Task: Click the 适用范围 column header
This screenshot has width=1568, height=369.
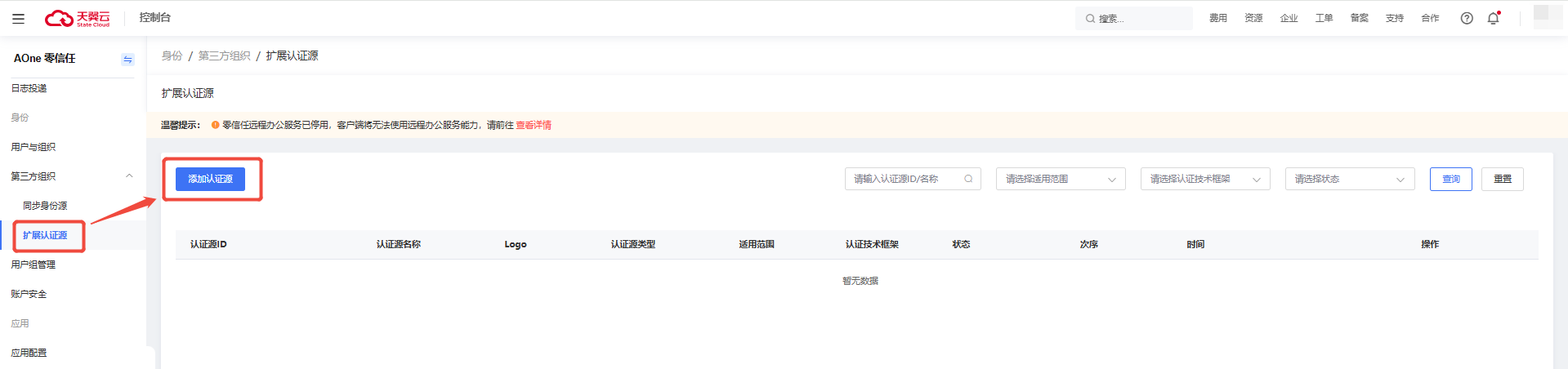Action: click(x=757, y=244)
